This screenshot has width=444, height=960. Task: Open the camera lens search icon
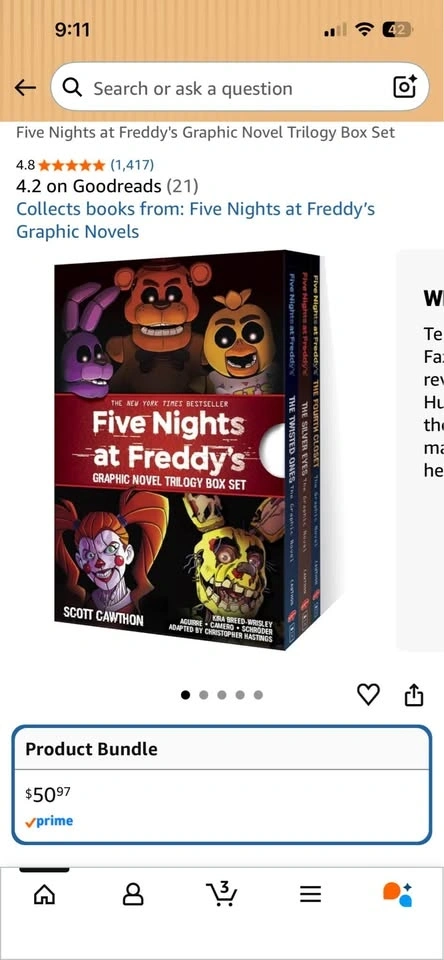(x=404, y=87)
